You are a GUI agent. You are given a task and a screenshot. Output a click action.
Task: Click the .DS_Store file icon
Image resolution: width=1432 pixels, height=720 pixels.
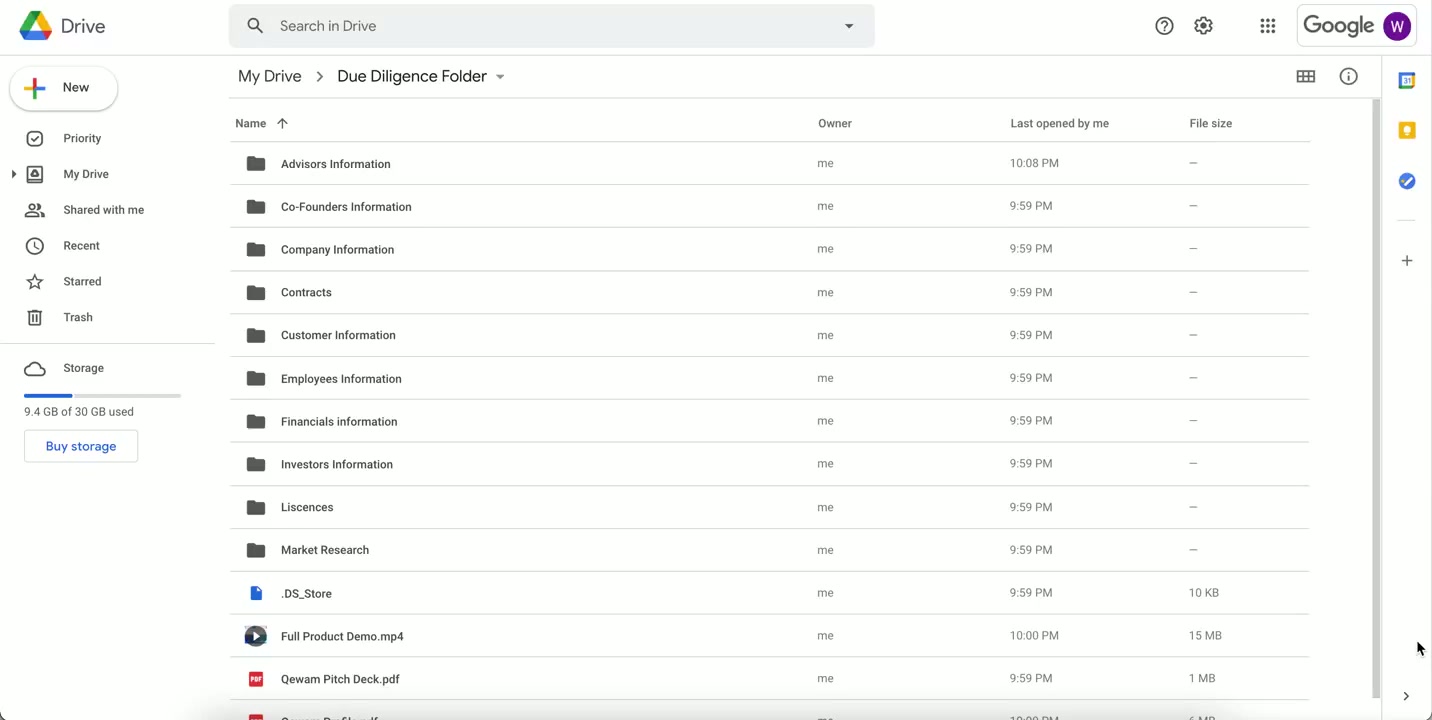(x=256, y=593)
